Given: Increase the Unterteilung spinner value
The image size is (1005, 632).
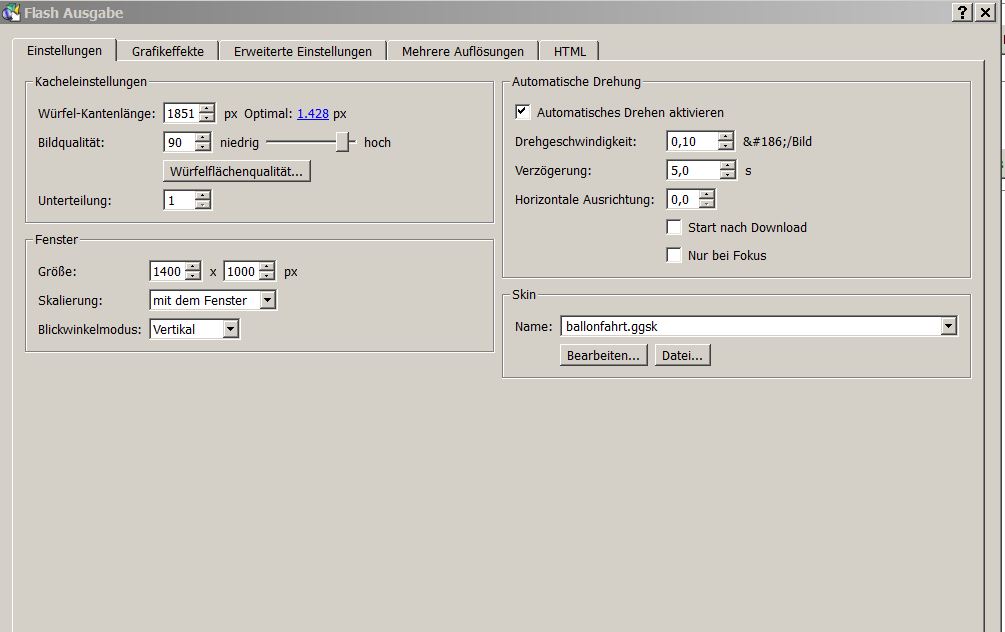Looking at the screenshot, I should (203, 196).
